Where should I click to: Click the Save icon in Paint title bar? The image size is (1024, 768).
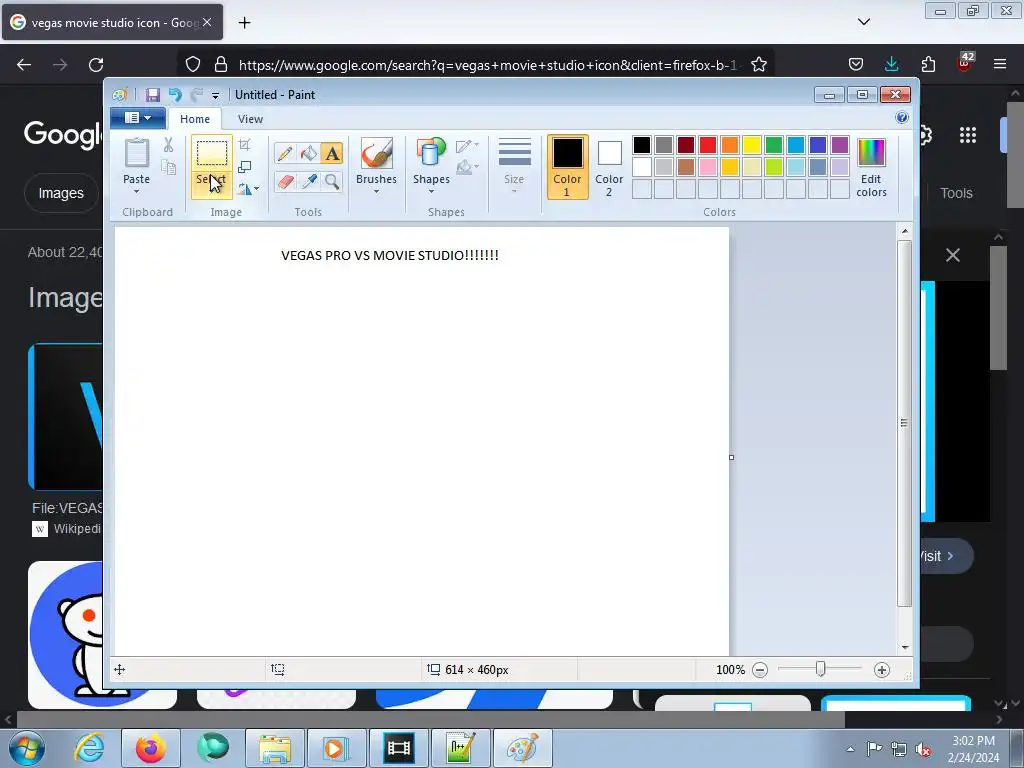pos(153,95)
